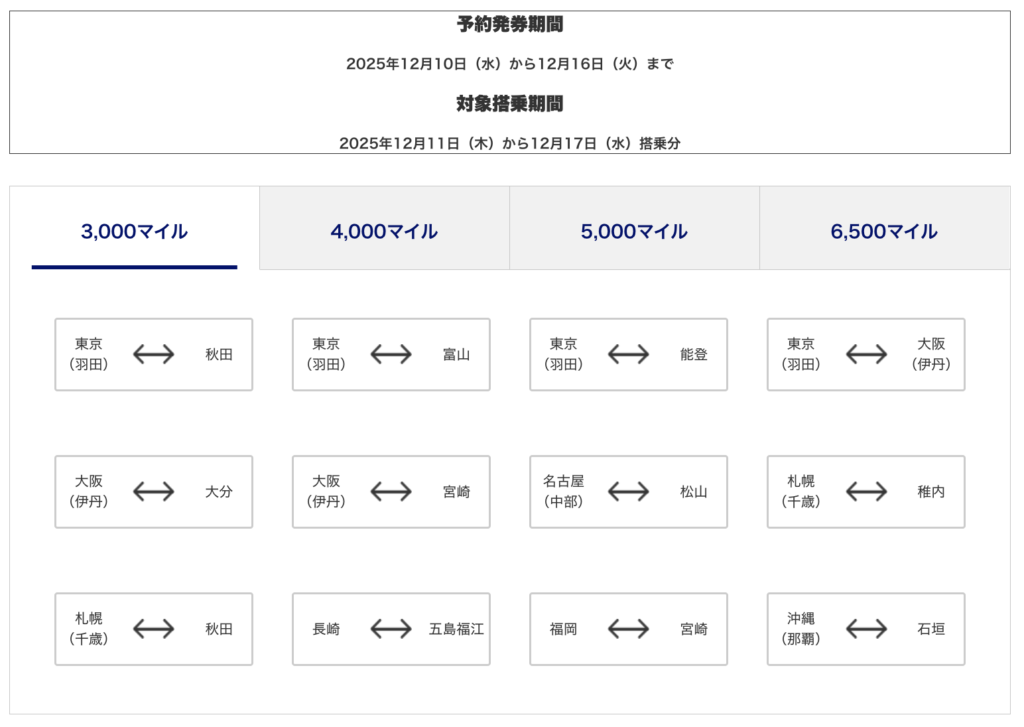
Task: Select the 東京(羽田) to 富山 route
Action: [391, 355]
